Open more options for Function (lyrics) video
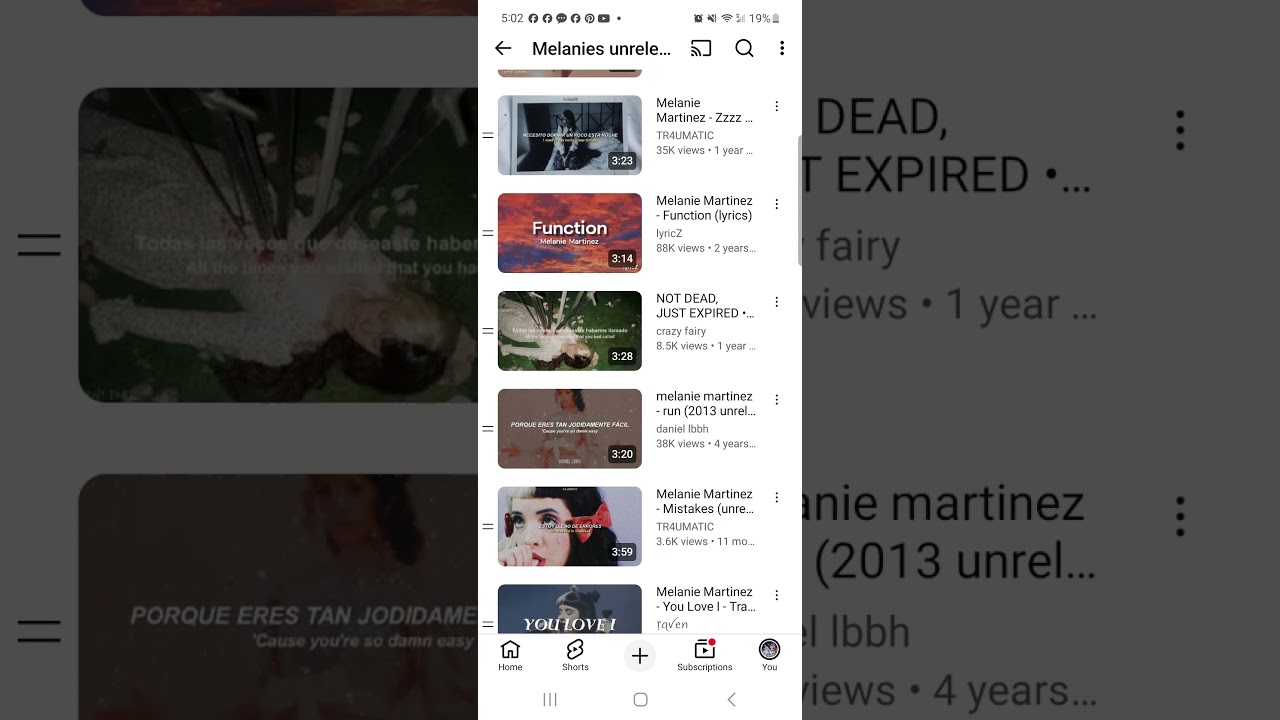Viewport: 1280px width, 720px height. point(776,204)
